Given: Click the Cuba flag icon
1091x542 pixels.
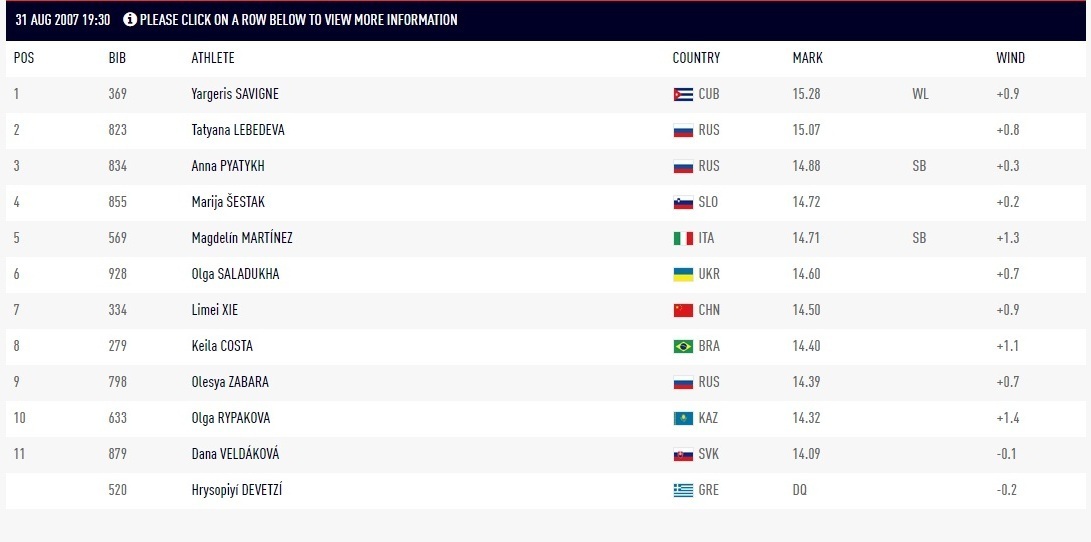Looking at the screenshot, I should coord(683,94).
